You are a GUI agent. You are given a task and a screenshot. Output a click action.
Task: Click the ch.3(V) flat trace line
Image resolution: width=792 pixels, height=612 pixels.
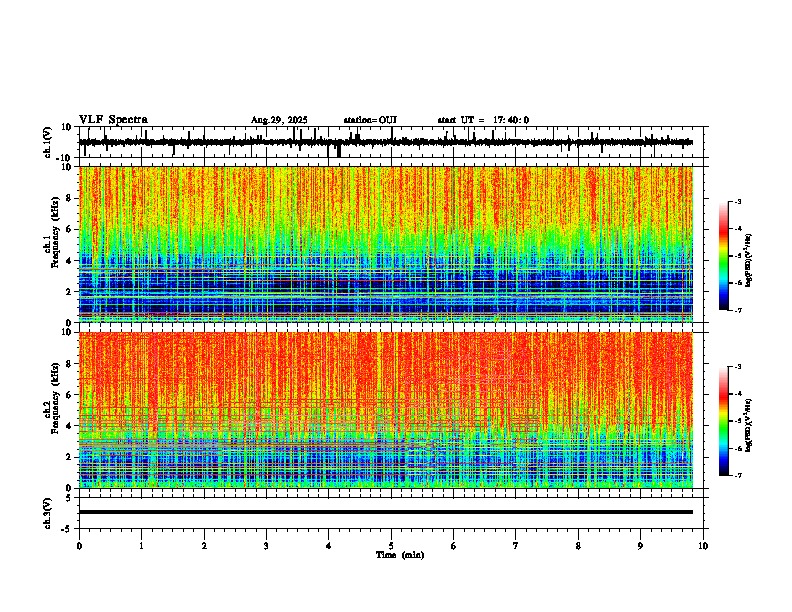coord(386,512)
